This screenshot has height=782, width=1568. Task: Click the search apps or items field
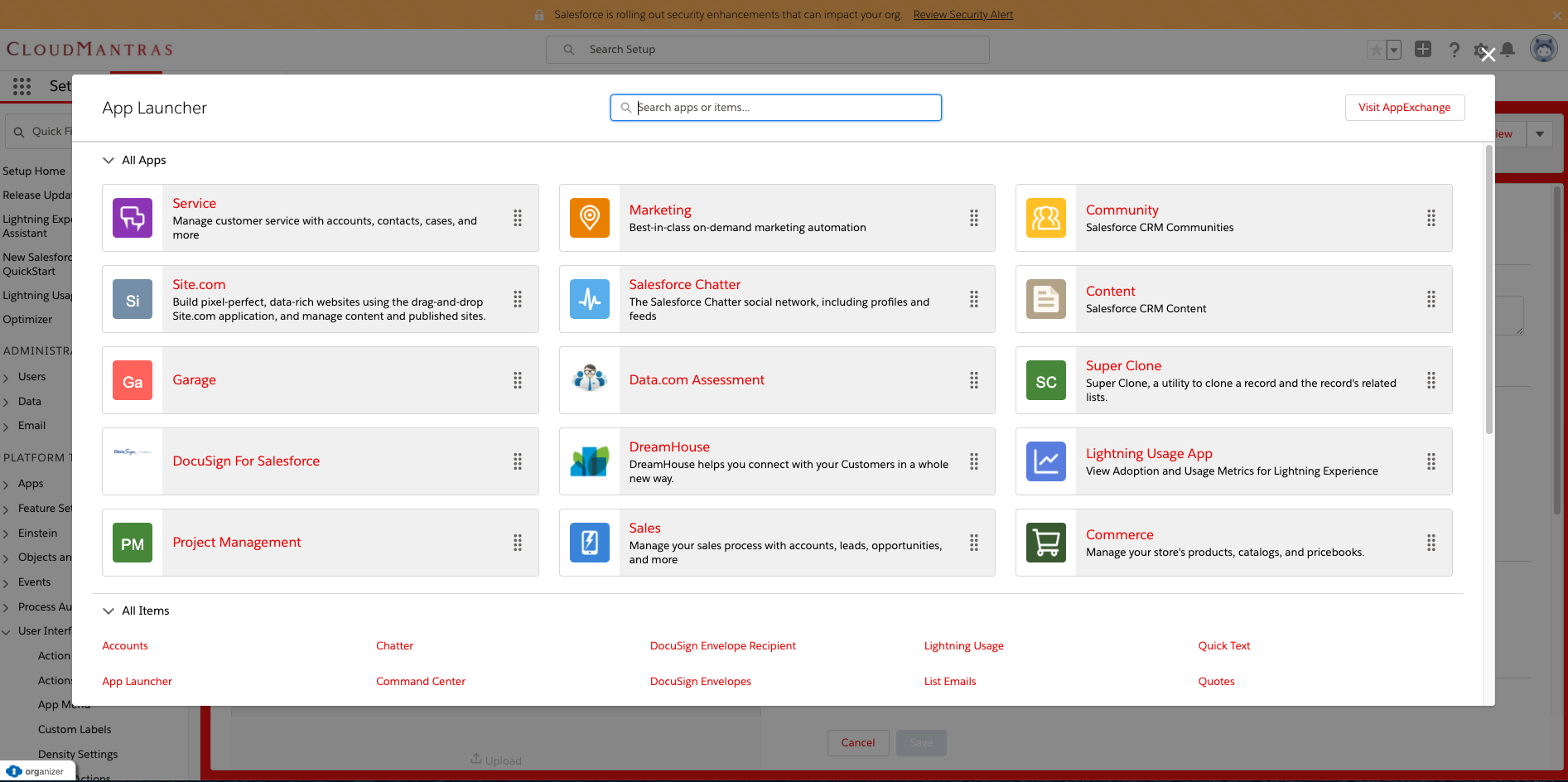point(774,107)
